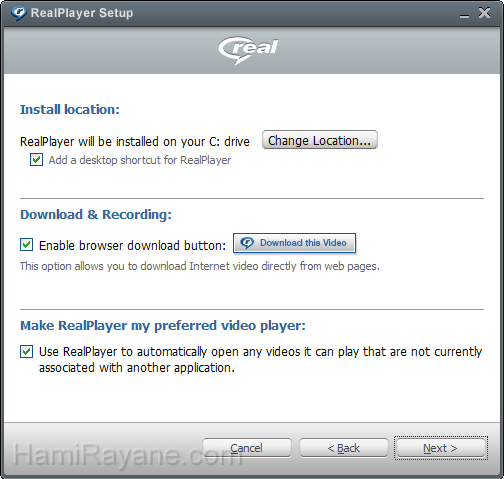Click the RealPlayer icon in the title bar
Image resolution: width=504 pixels, height=479 pixels.
coord(18,13)
